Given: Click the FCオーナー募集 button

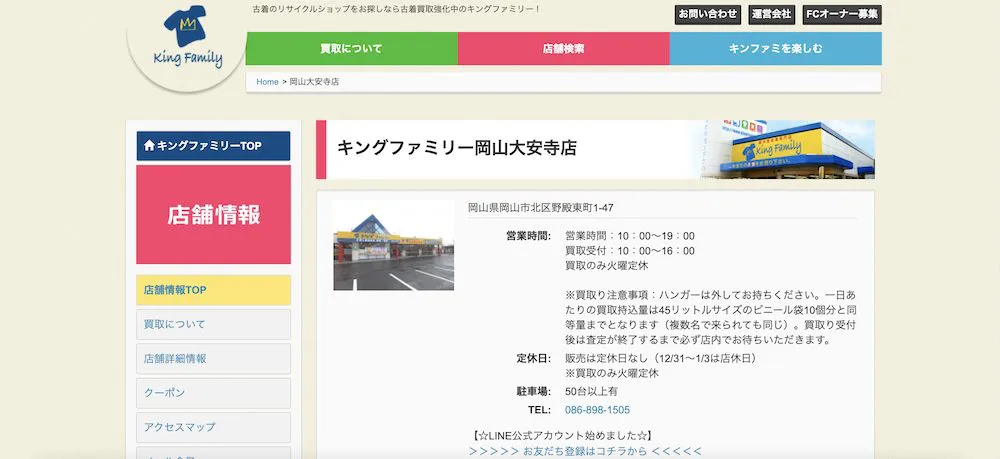Looking at the screenshot, I should [841, 14].
